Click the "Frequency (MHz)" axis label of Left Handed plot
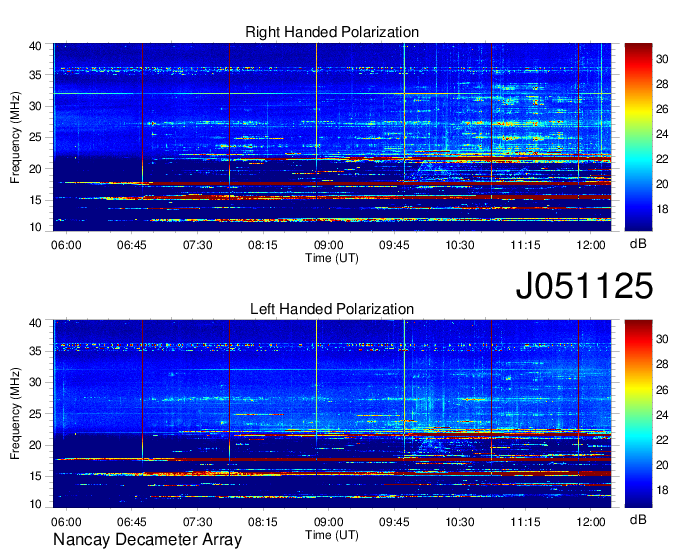 [15, 414]
